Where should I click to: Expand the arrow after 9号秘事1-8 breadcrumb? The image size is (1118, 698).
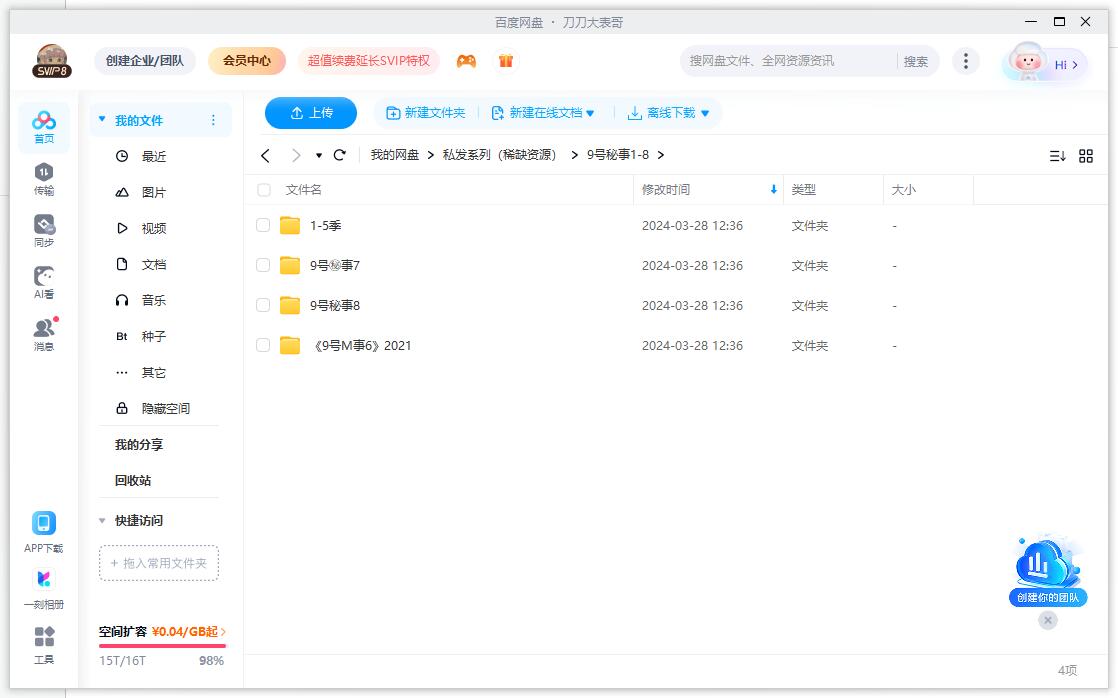pos(661,155)
